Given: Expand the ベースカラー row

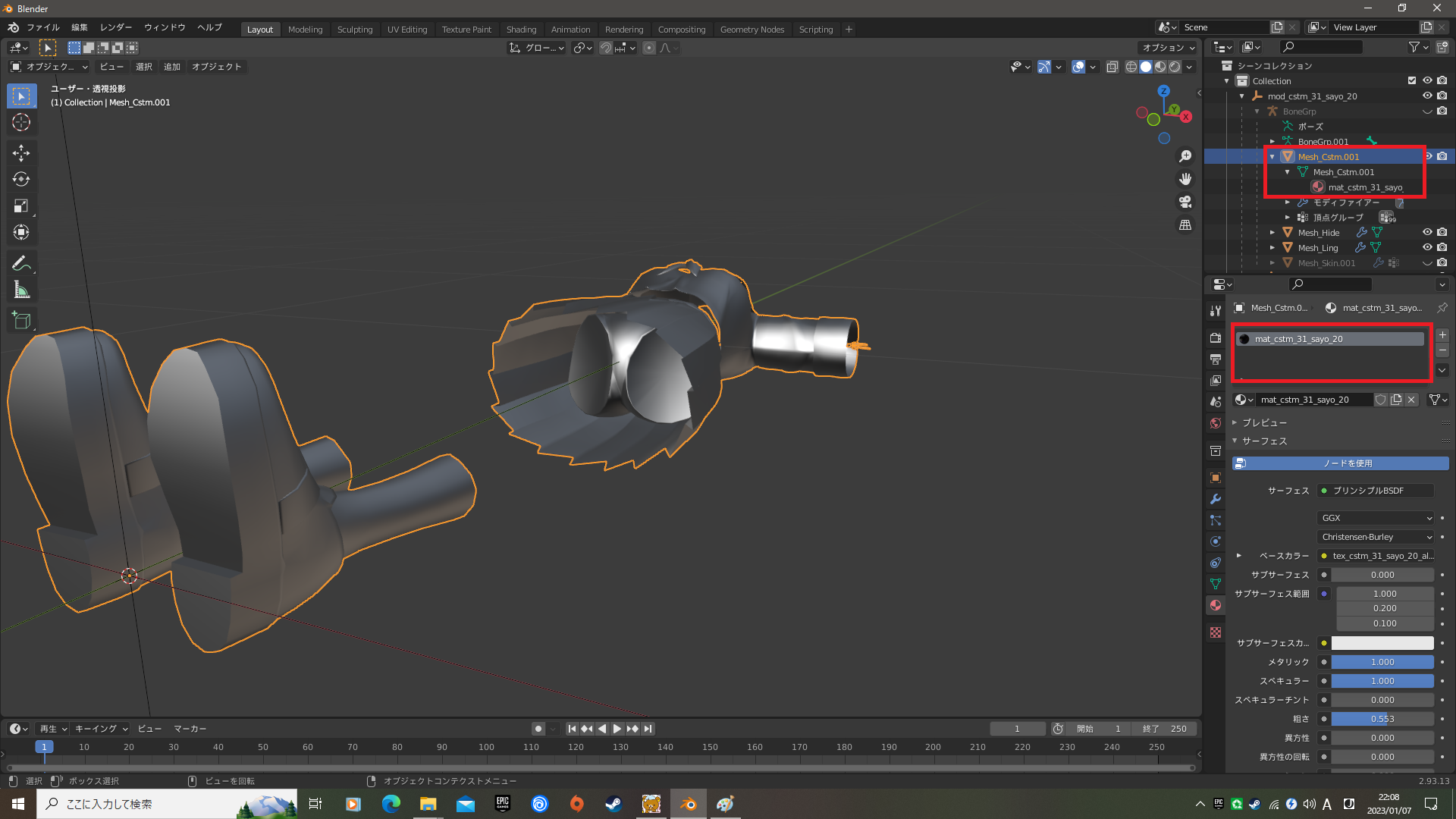Looking at the screenshot, I should [x=1239, y=556].
